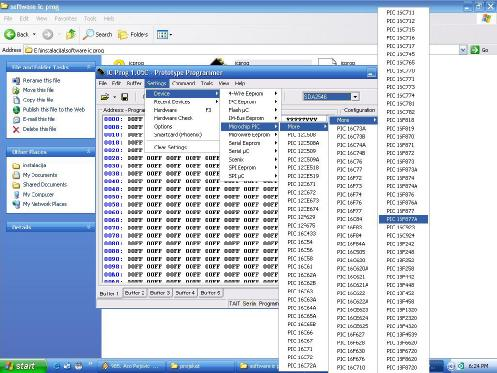Select Microchip PIC submenu entry
The height and width of the screenshot is (373, 497).
coord(250,126)
